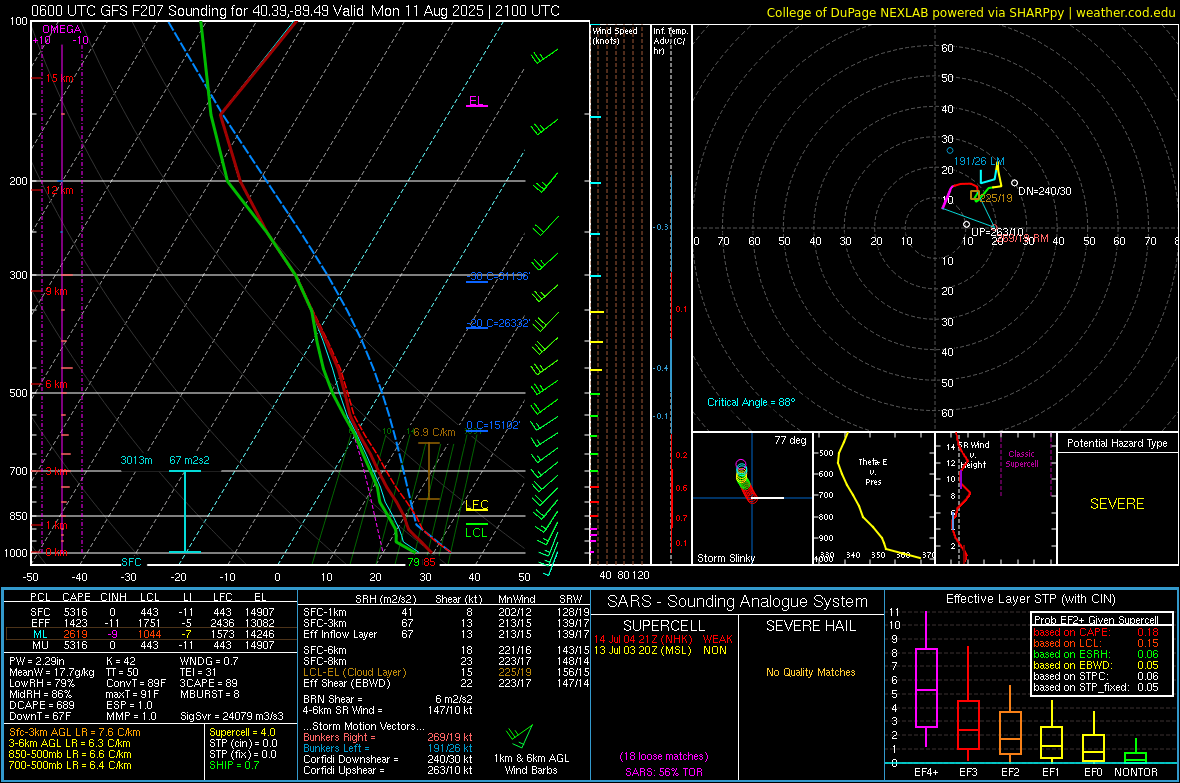Click the -30 C=31136' height label
Image resolution: width=1180 pixels, height=783 pixels.
[x=498, y=276]
